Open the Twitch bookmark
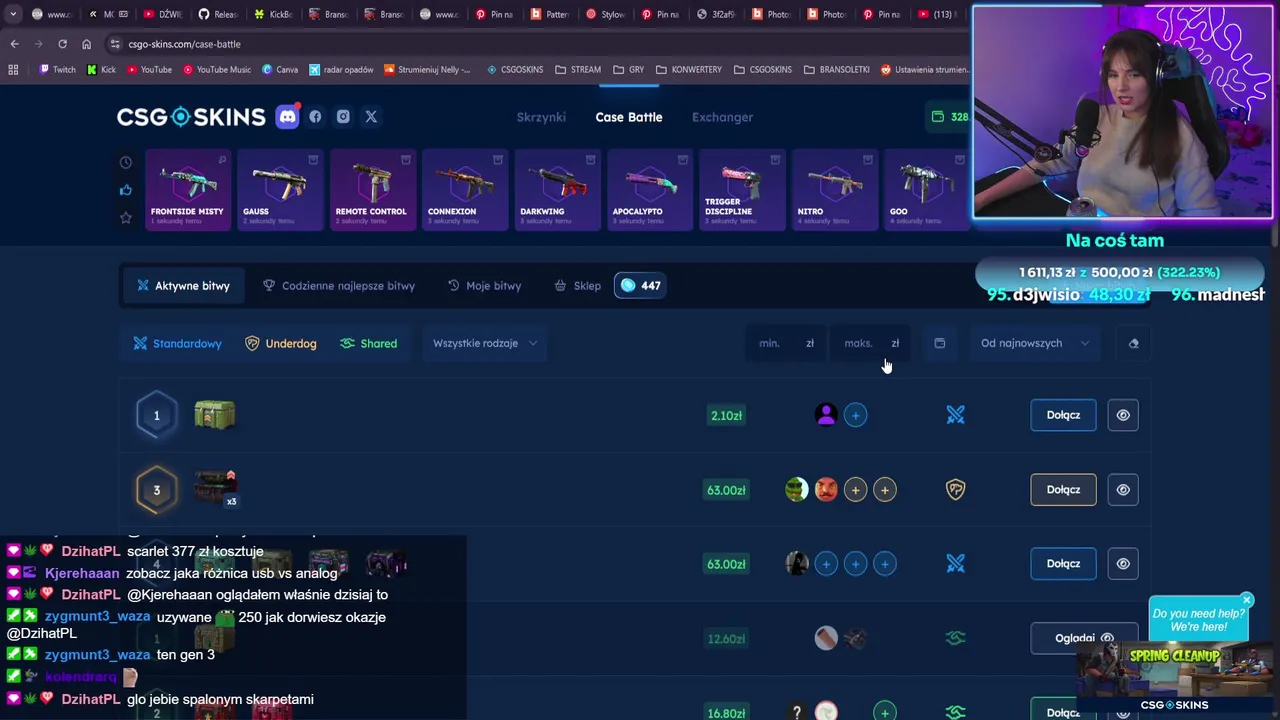 point(57,70)
